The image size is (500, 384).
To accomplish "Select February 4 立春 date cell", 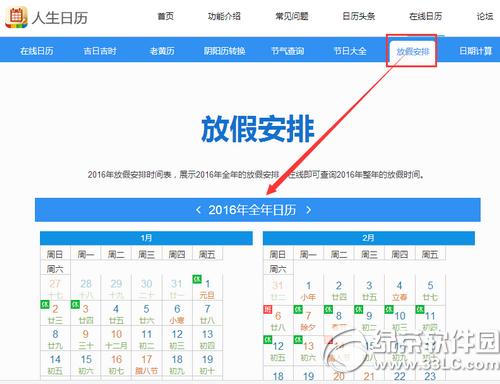I will tap(399, 290).
